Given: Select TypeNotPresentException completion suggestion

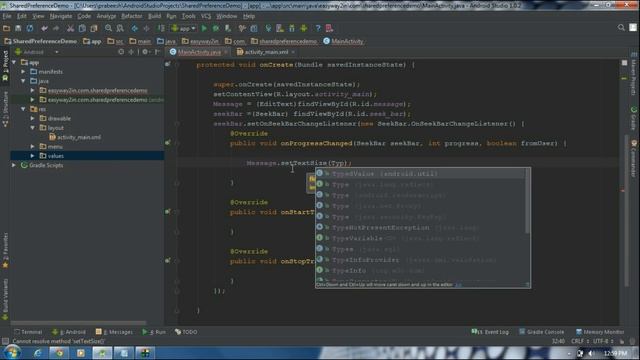Looking at the screenshot, I should click(x=420, y=227).
